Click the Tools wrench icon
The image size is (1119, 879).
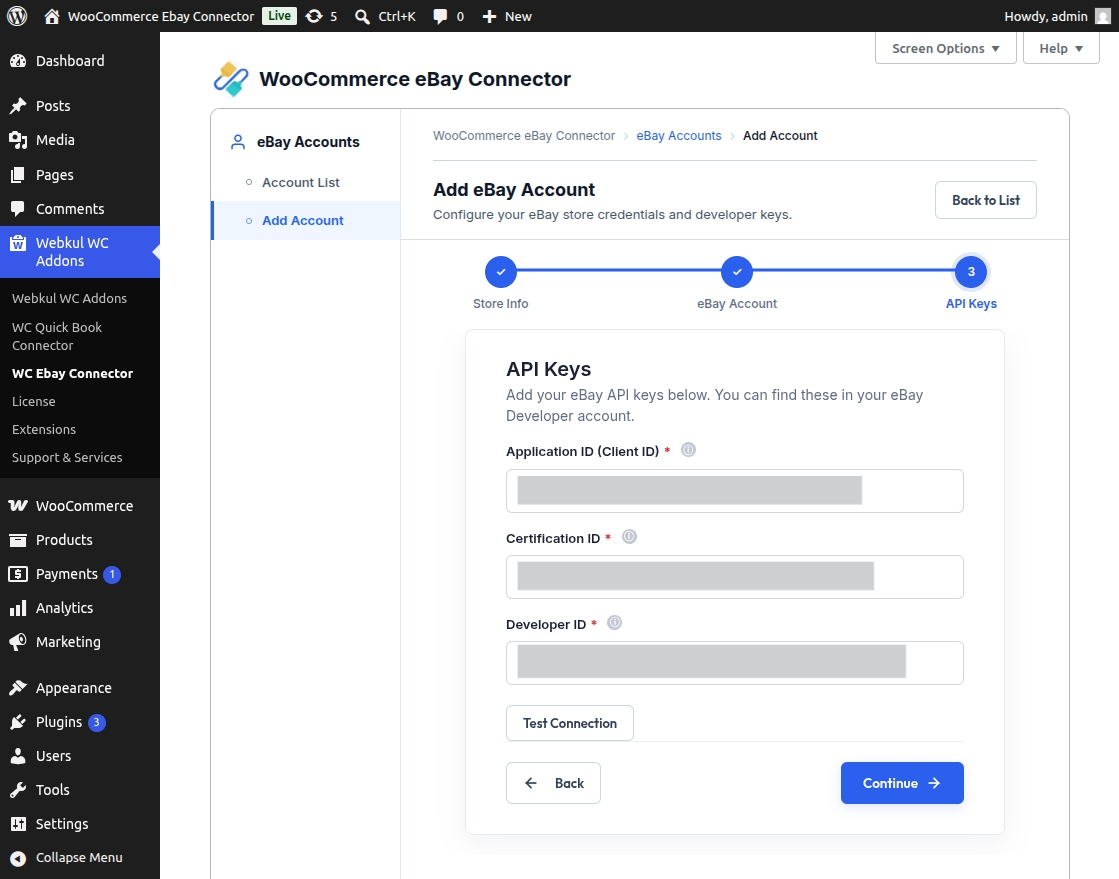pos(18,790)
